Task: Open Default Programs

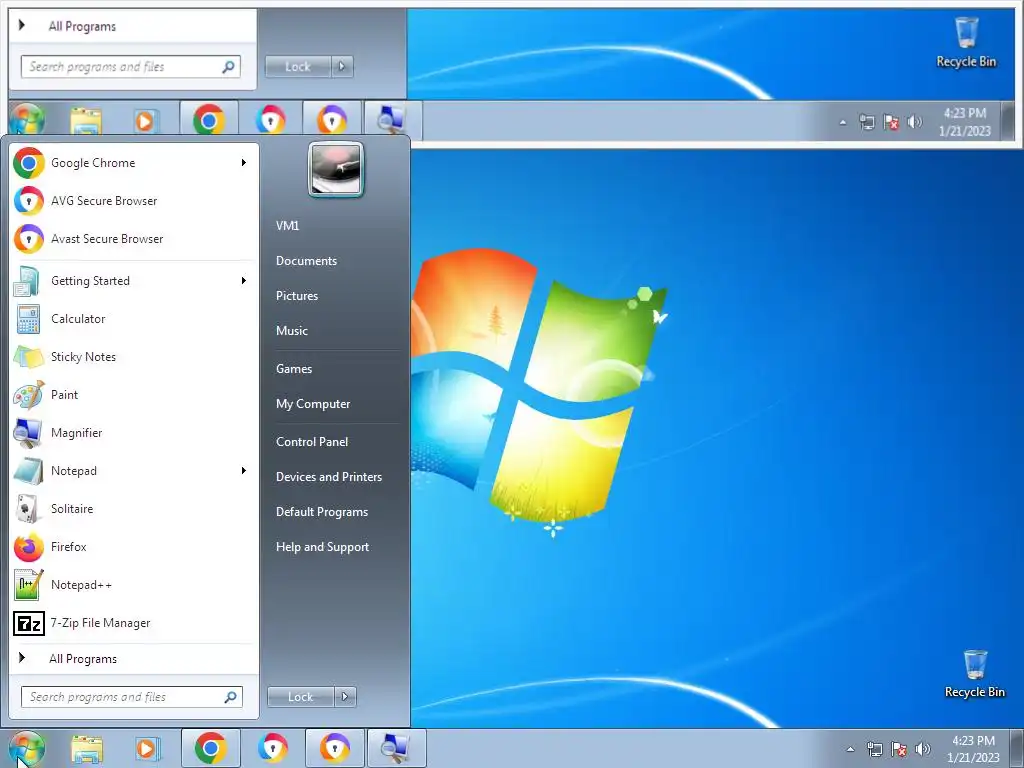Action: (x=322, y=512)
